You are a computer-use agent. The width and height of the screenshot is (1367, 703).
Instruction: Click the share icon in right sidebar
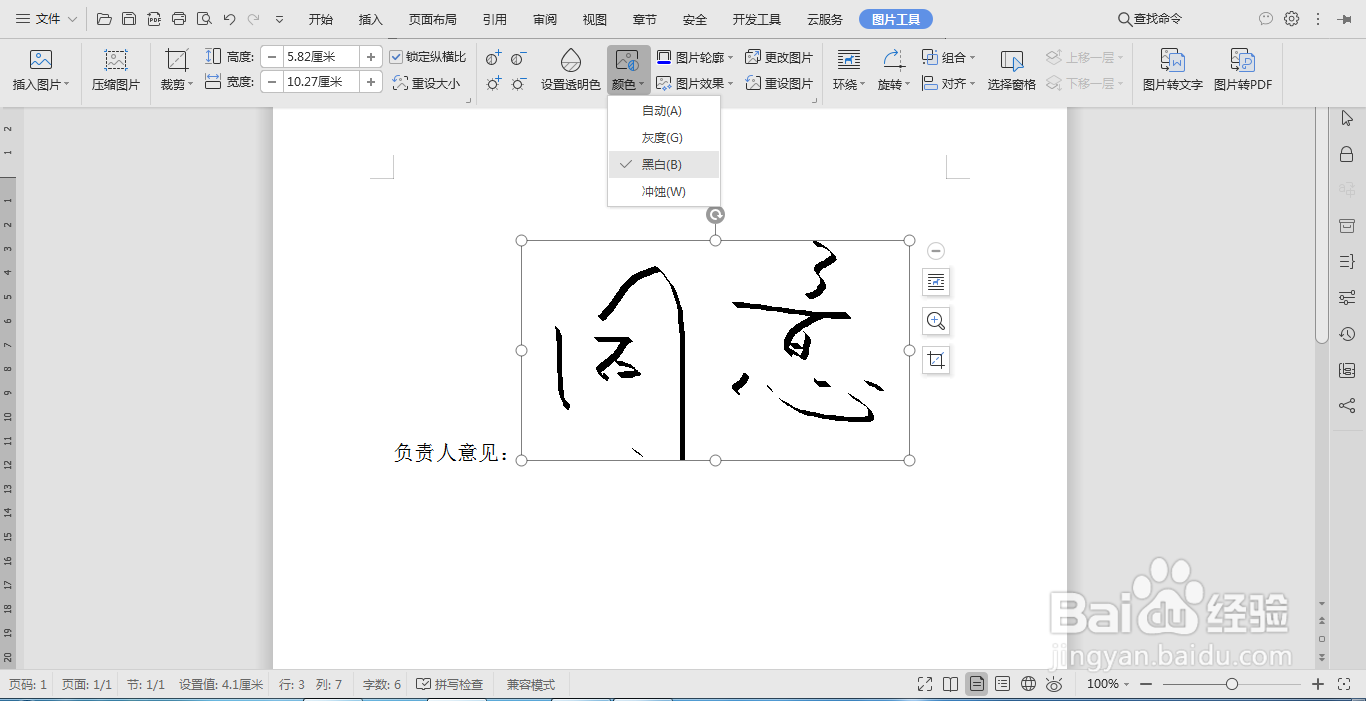1347,406
